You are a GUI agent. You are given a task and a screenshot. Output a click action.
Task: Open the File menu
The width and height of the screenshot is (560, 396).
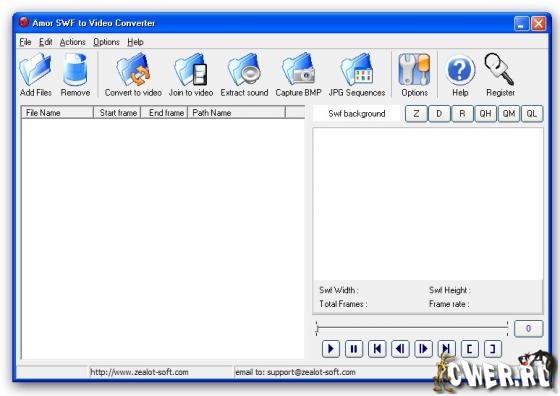[x=25, y=42]
